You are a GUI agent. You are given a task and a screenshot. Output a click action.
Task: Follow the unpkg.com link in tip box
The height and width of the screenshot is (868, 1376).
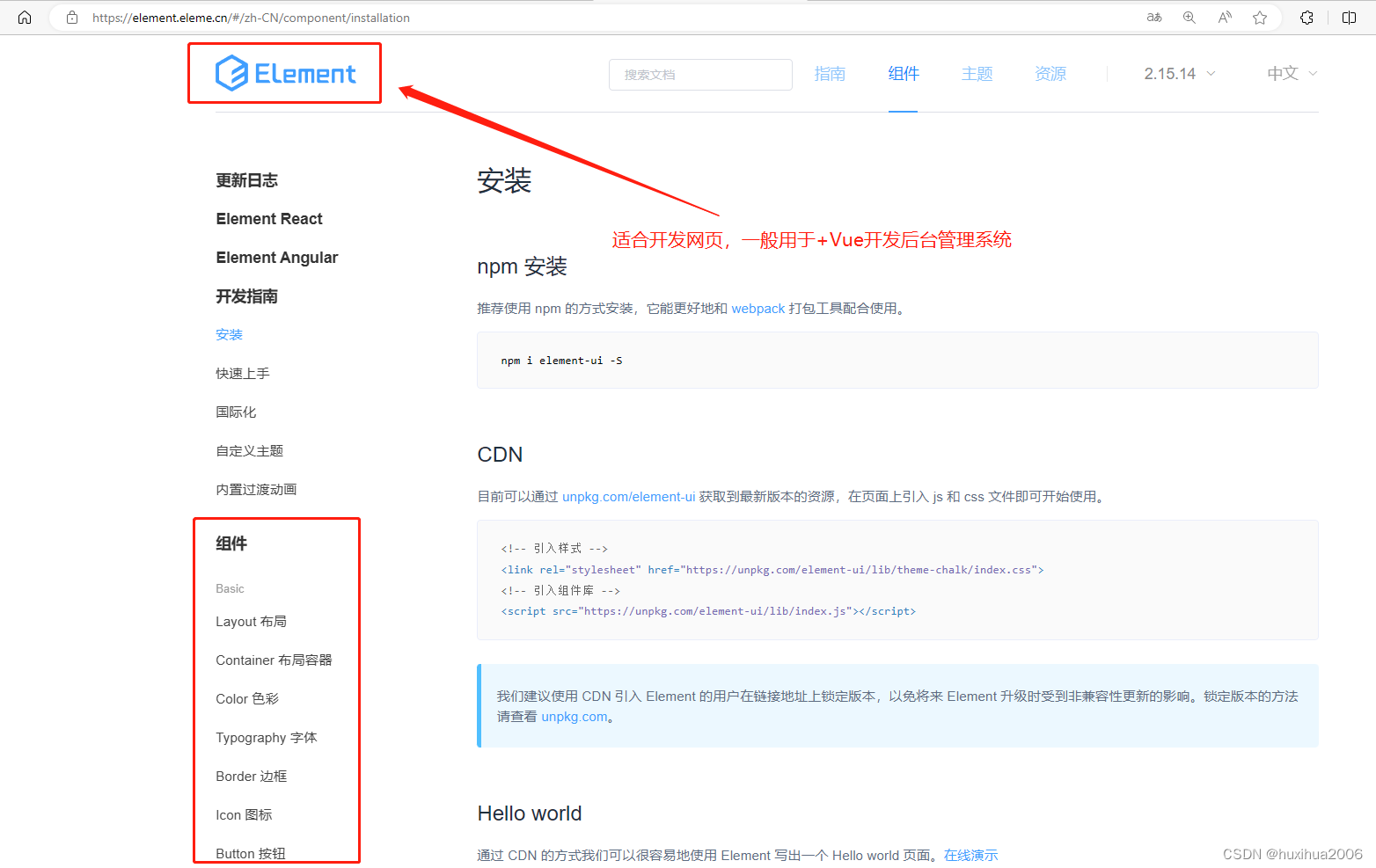tap(575, 717)
